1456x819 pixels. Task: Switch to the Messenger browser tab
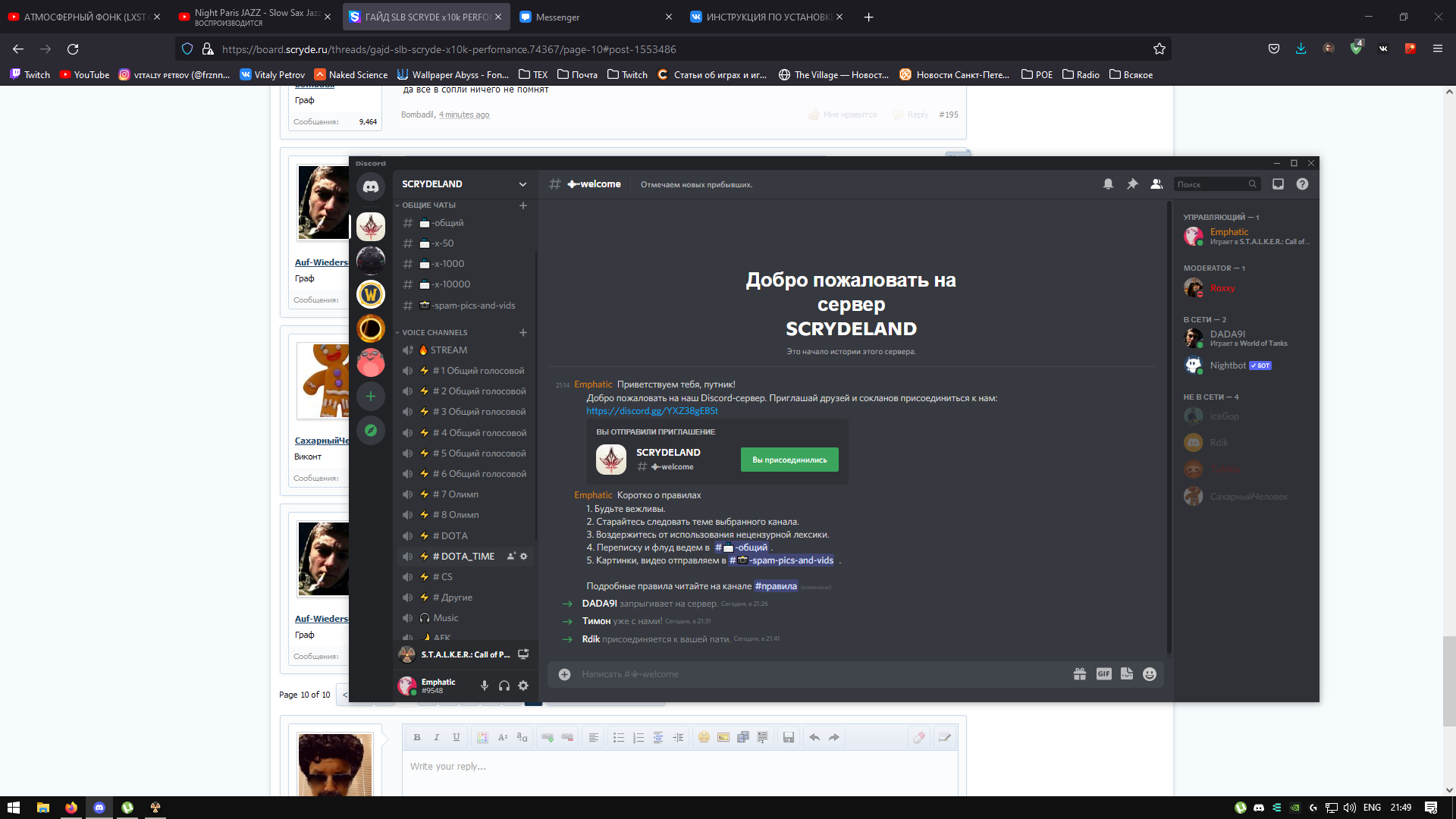[557, 17]
